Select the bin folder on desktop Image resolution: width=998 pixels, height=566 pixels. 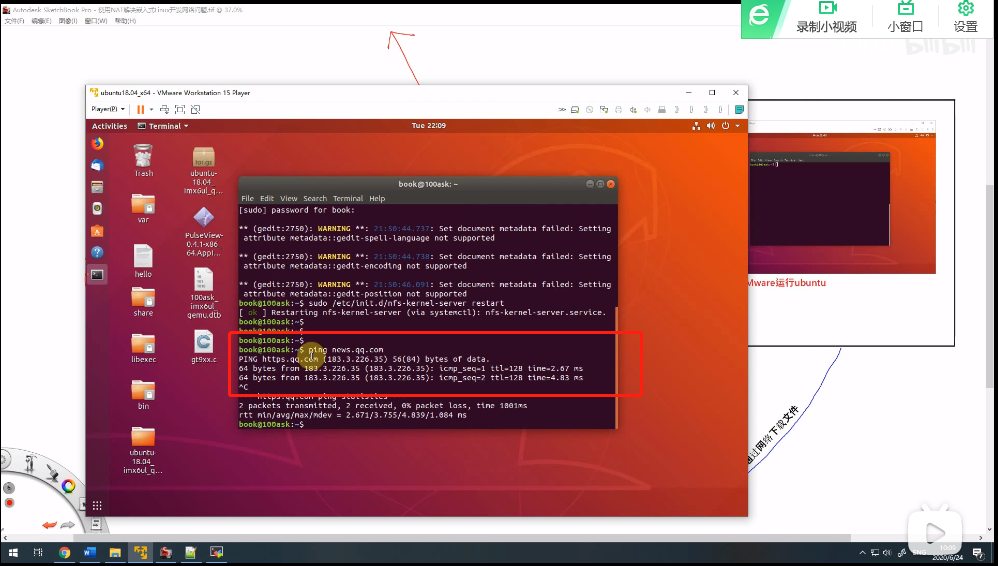pyautogui.click(x=143, y=395)
